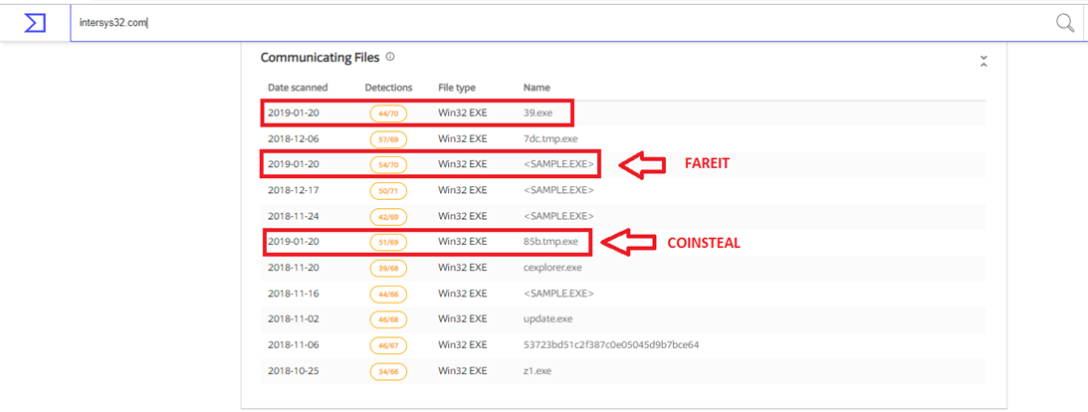
Task: Click the 57/69 detection badge
Action: click(x=386, y=139)
